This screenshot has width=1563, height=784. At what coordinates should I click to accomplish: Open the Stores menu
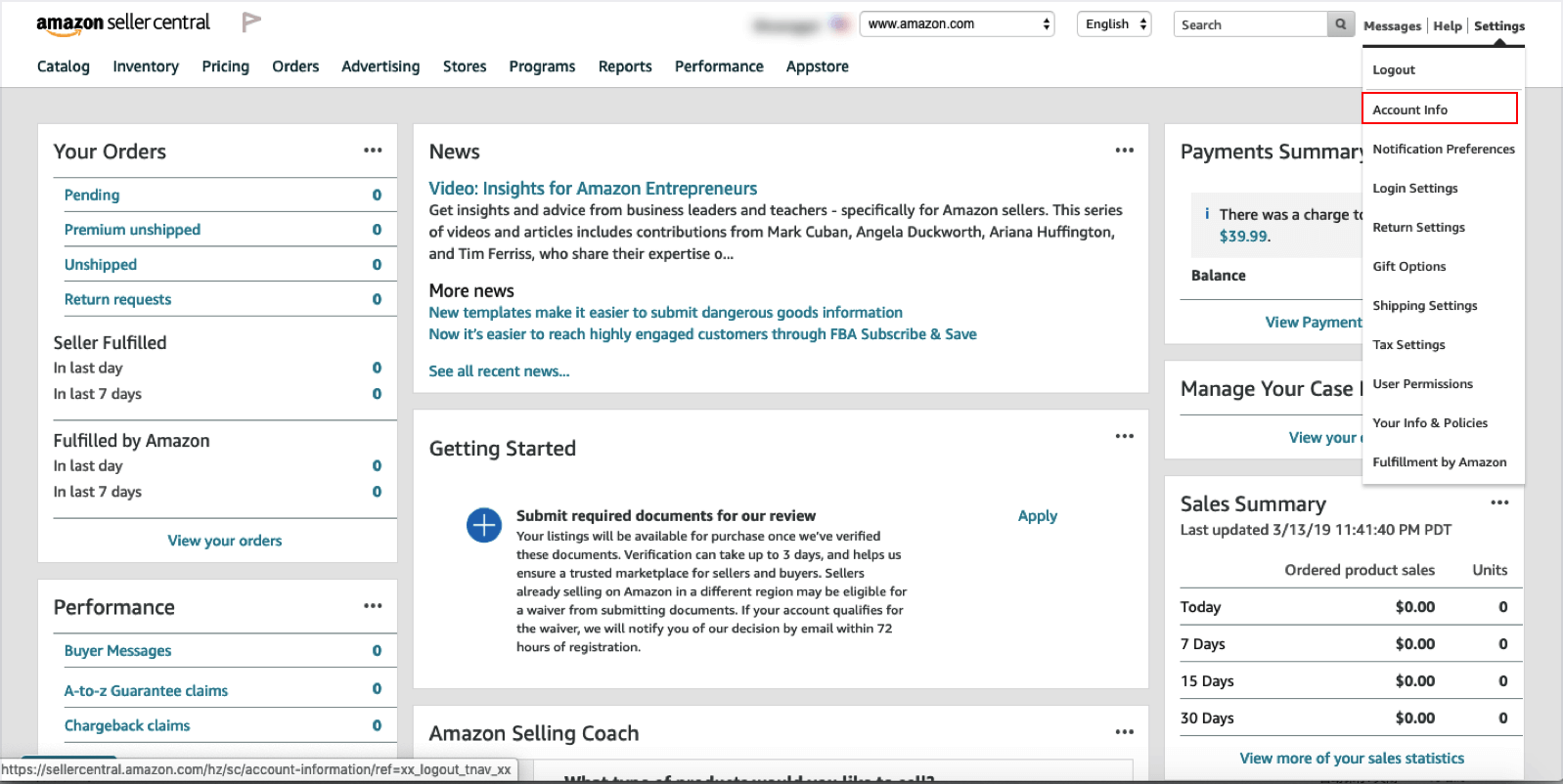pos(465,66)
